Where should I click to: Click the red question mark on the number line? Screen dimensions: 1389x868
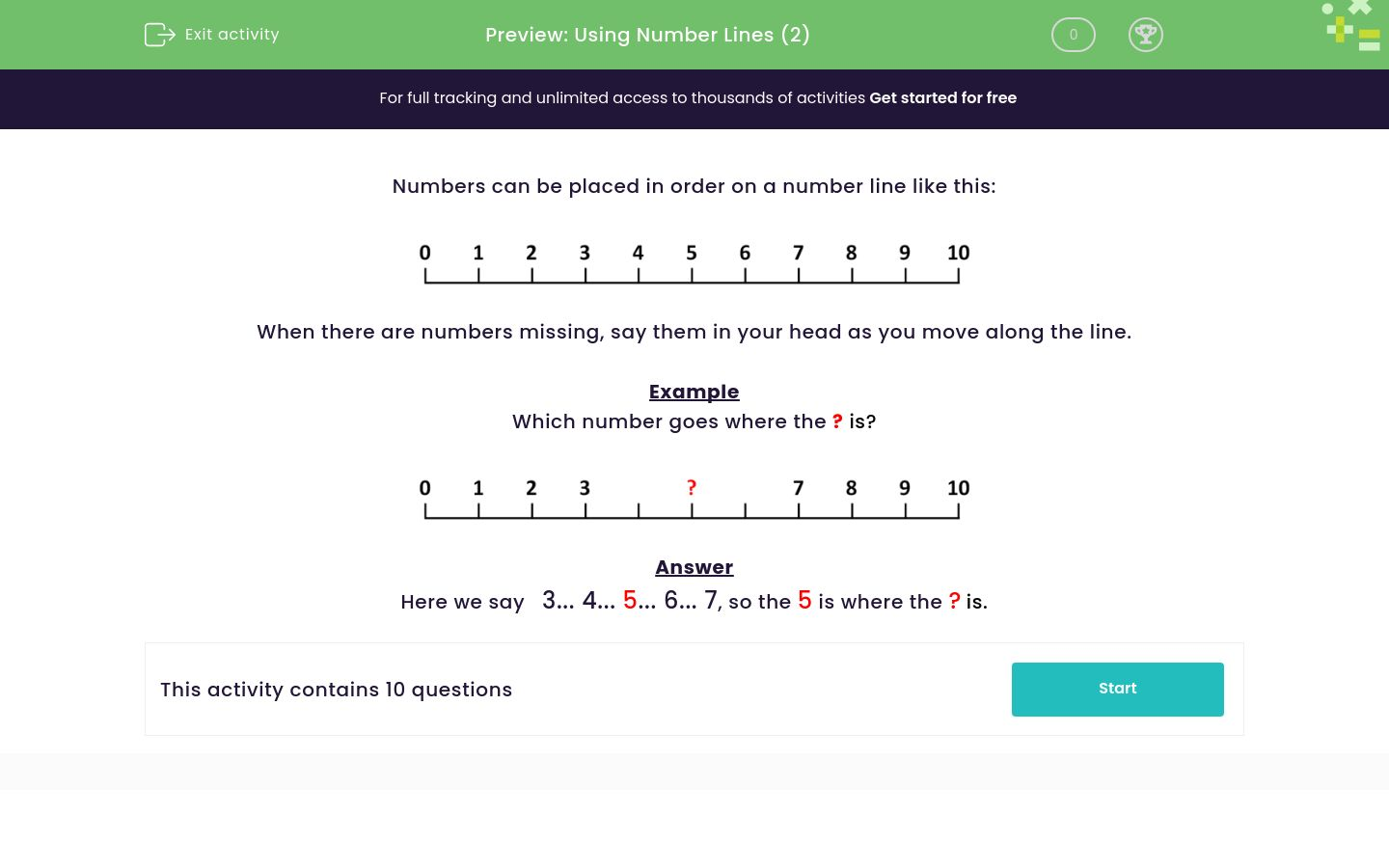click(692, 488)
